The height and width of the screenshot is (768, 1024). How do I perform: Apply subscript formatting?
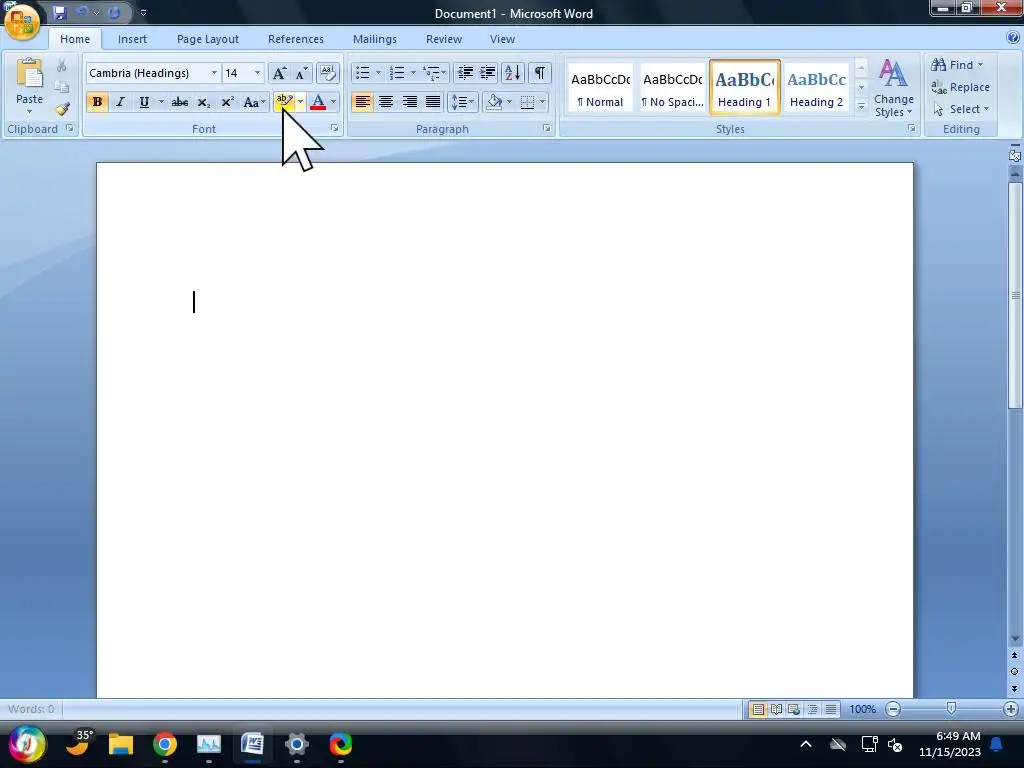[204, 102]
